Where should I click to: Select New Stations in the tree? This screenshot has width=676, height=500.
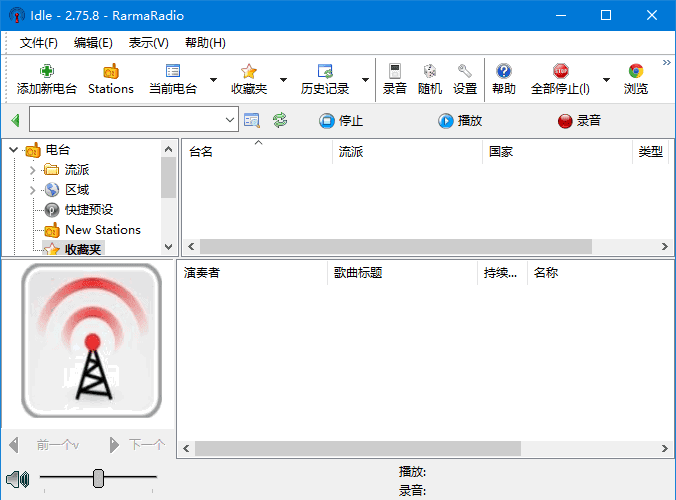click(x=103, y=230)
